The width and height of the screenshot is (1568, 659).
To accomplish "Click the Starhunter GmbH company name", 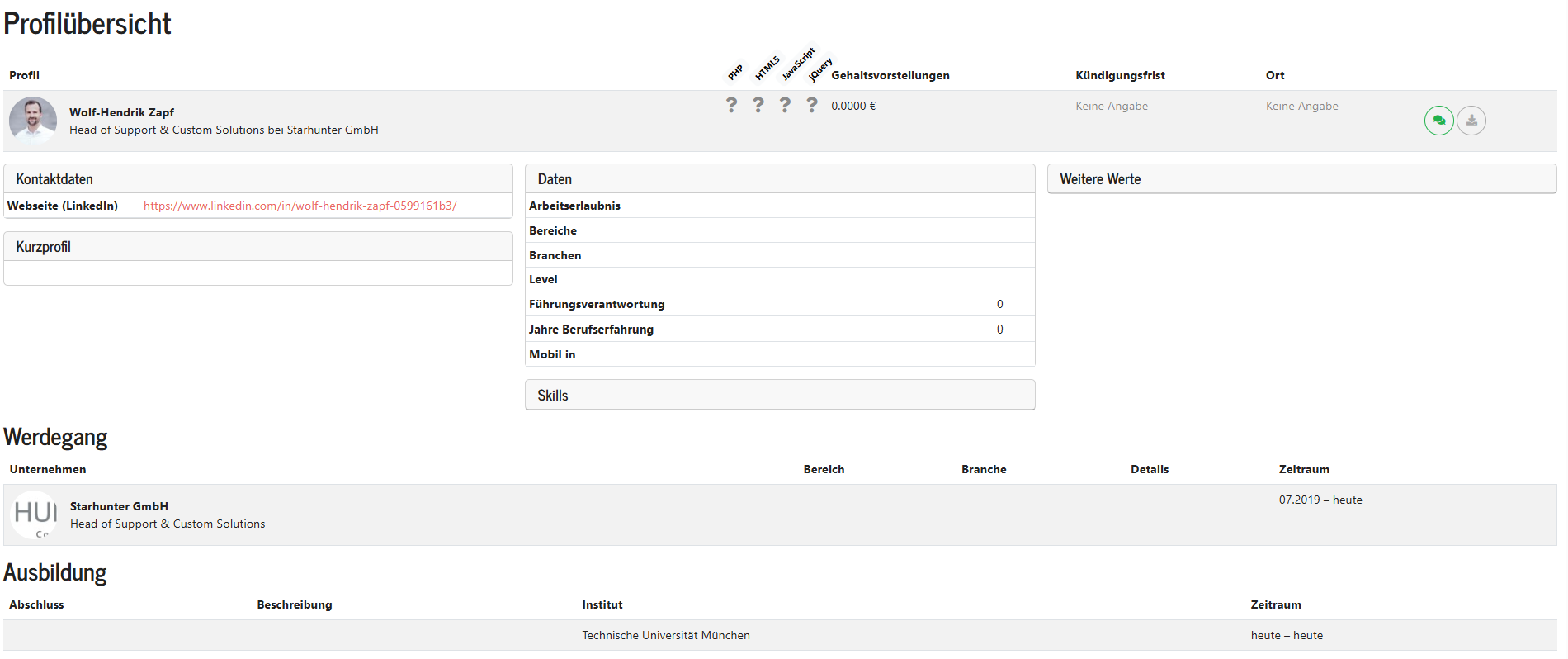I will pos(119,506).
